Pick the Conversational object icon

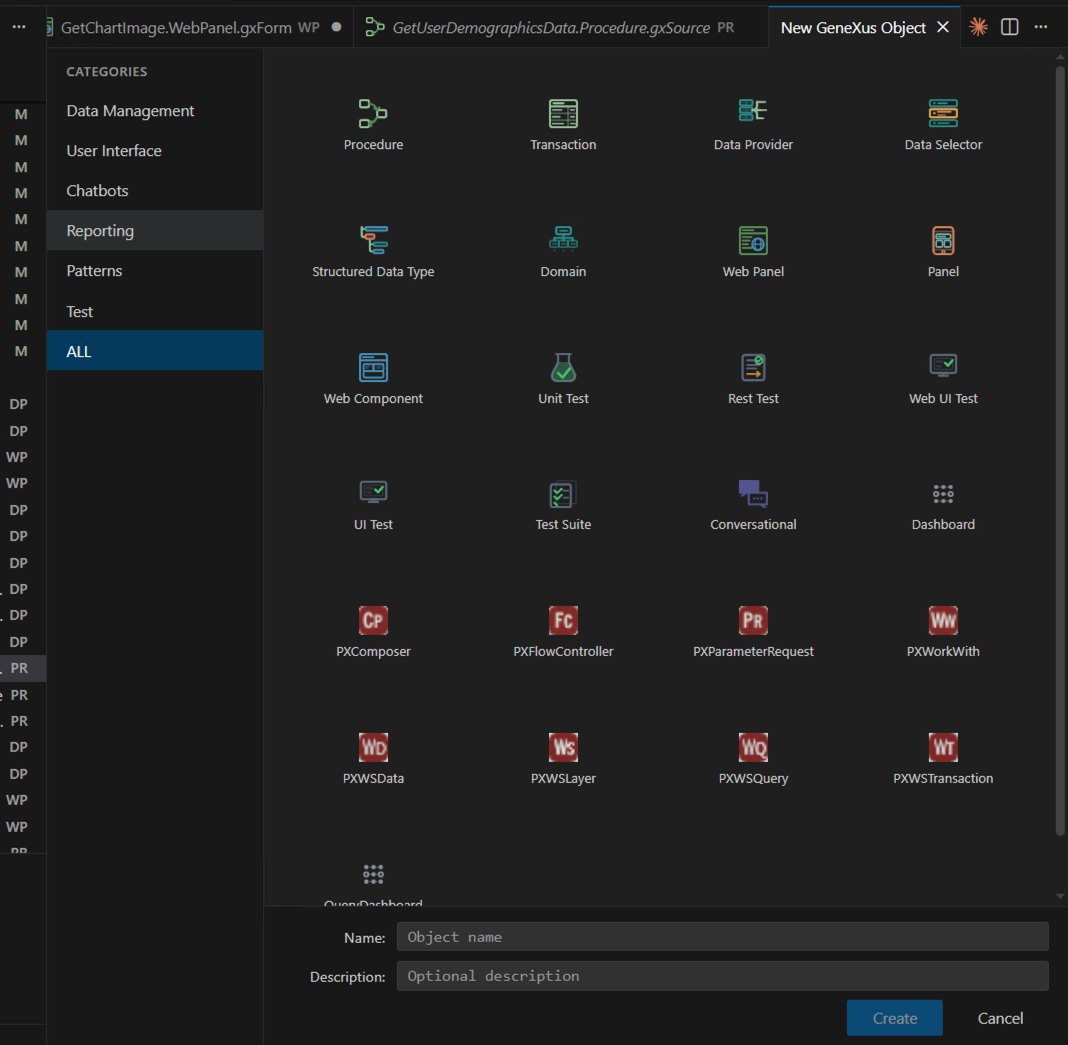pyautogui.click(x=753, y=493)
